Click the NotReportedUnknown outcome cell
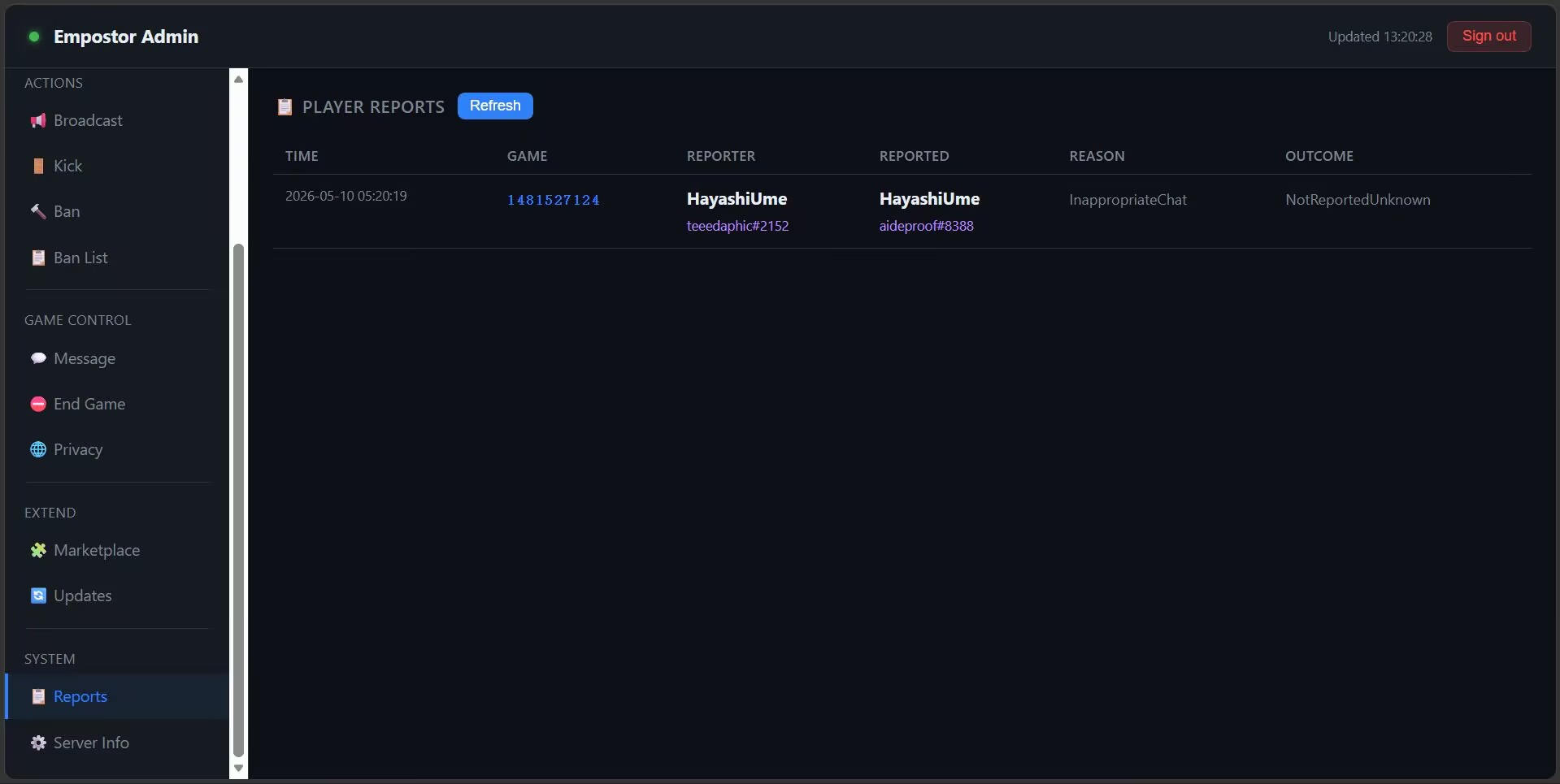 (x=1358, y=200)
